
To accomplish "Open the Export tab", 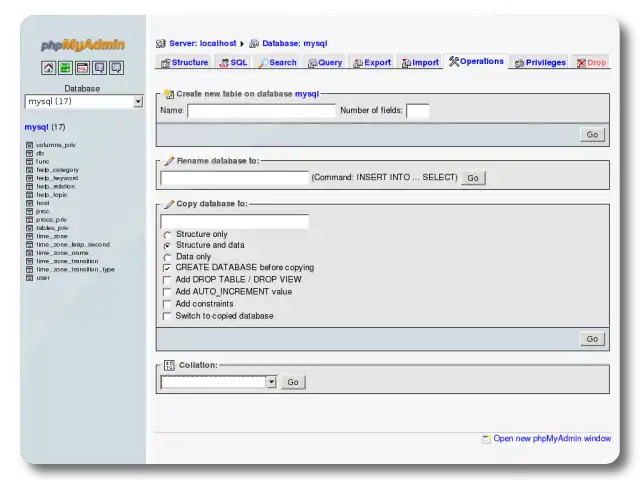I will pyautogui.click(x=371, y=62).
